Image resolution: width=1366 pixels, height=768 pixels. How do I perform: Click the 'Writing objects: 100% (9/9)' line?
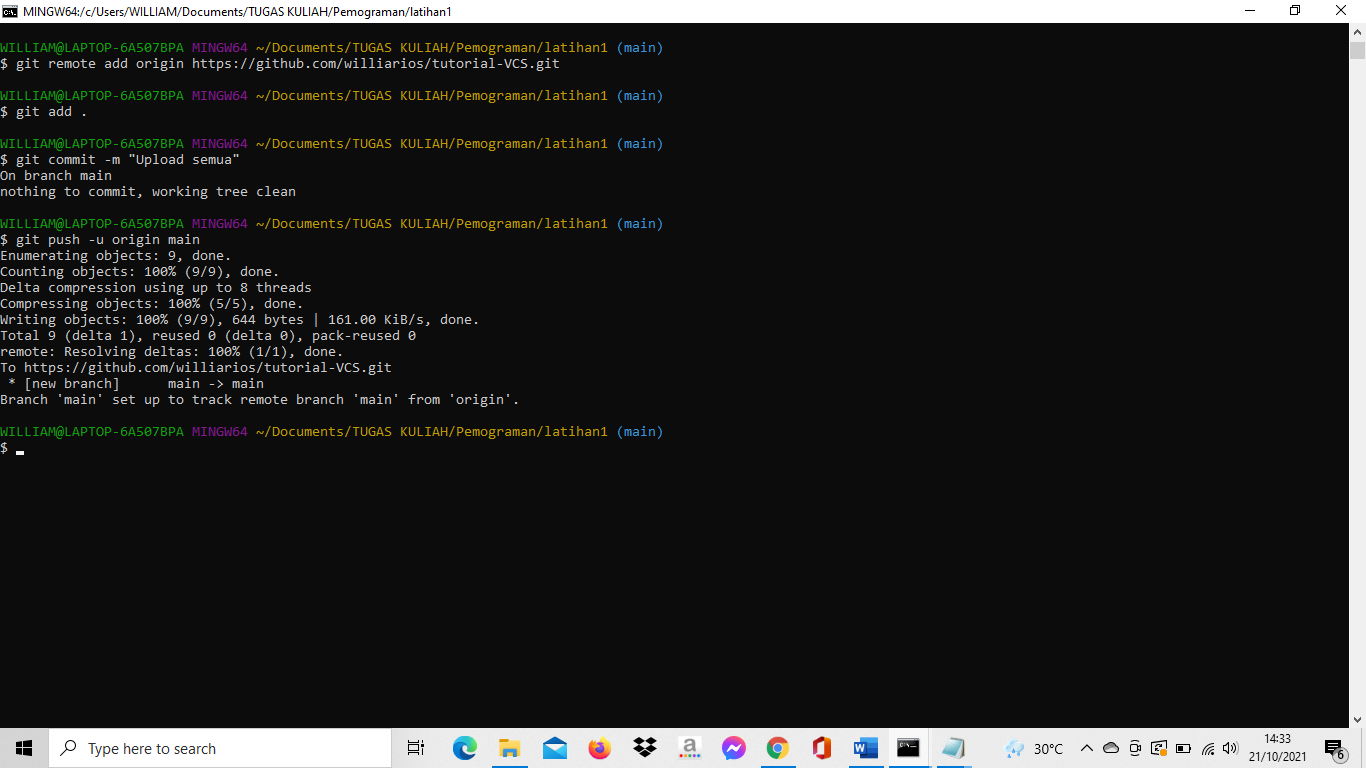tap(240, 320)
